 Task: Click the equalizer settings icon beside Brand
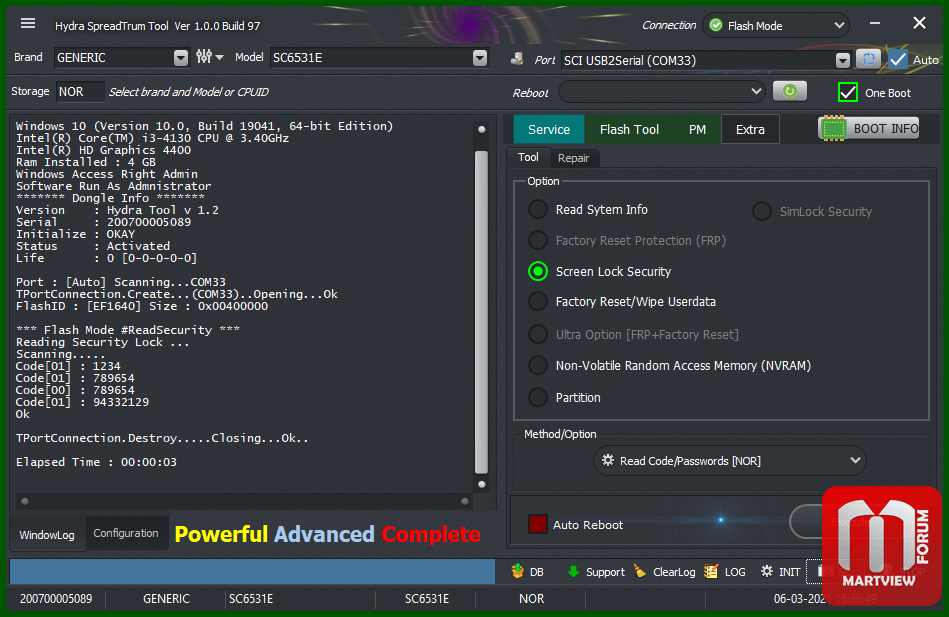click(x=204, y=58)
